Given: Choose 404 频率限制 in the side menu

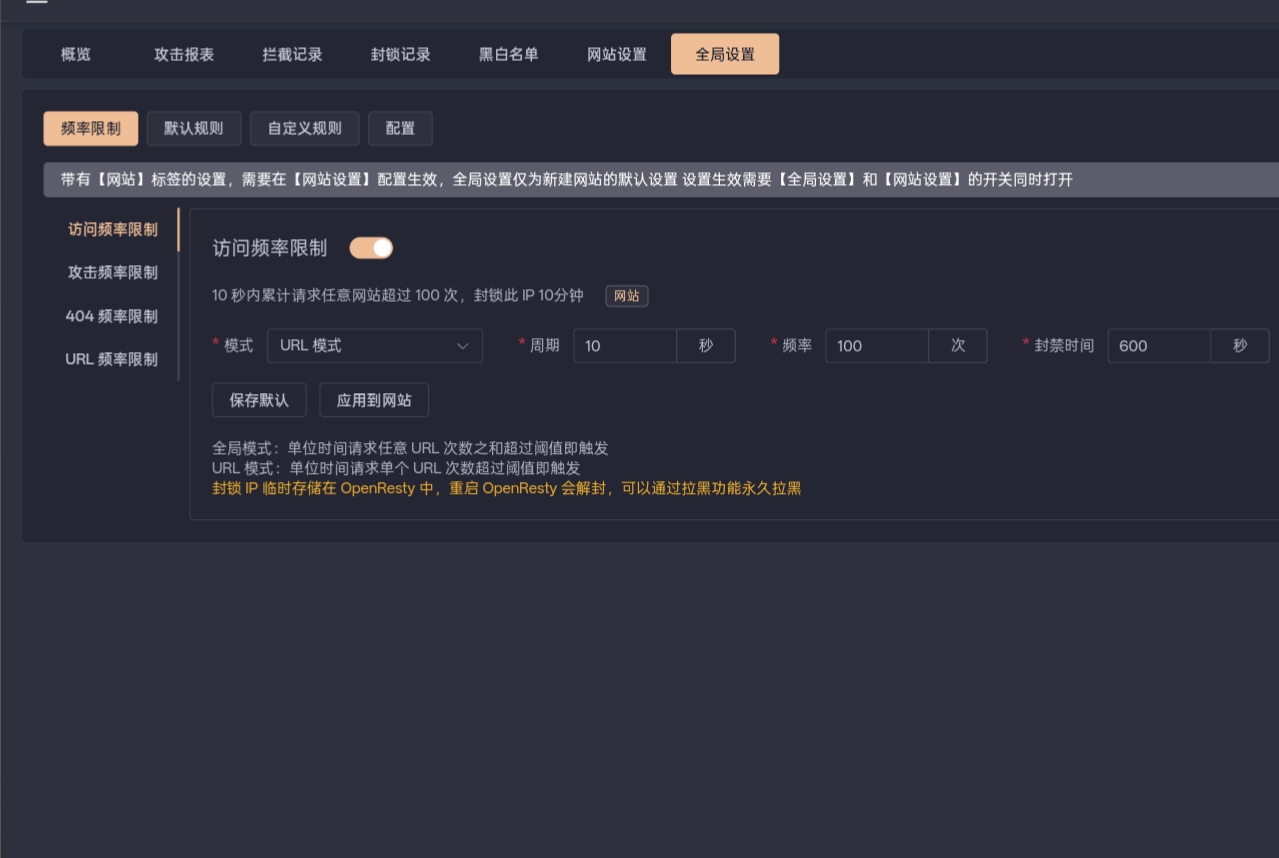Looking at the screenshot, I should 112,316.
